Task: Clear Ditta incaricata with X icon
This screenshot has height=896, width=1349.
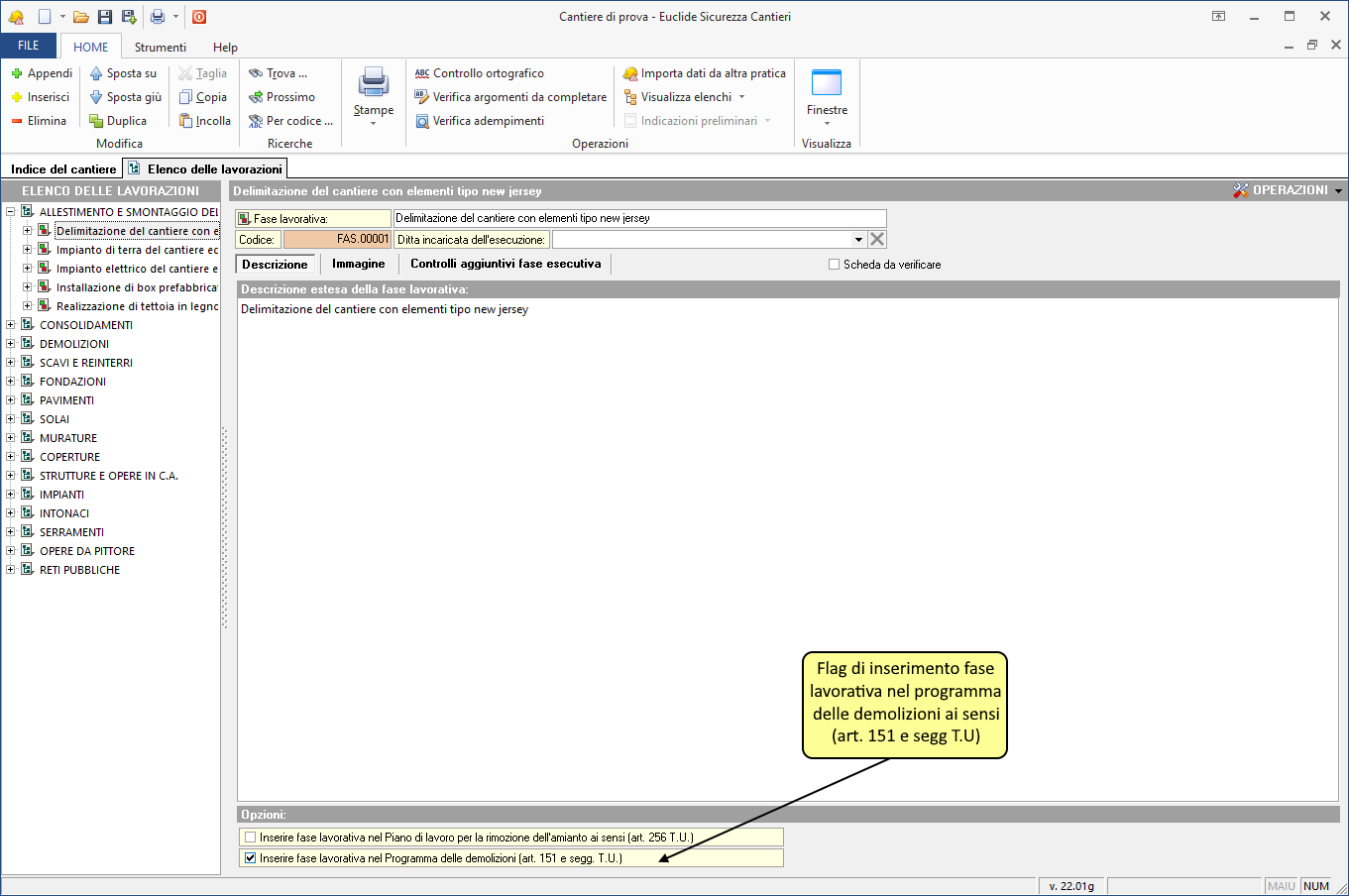Action: tap(877, 239)
